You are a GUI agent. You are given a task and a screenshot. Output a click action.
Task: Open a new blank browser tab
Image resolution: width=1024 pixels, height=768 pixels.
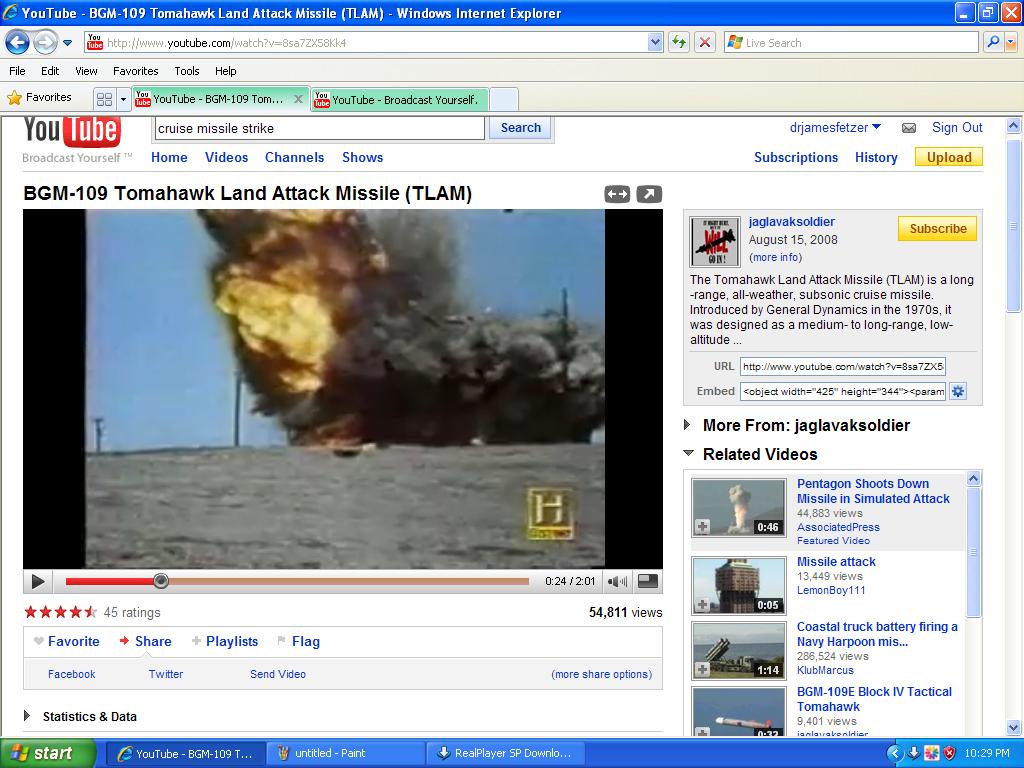504,100
